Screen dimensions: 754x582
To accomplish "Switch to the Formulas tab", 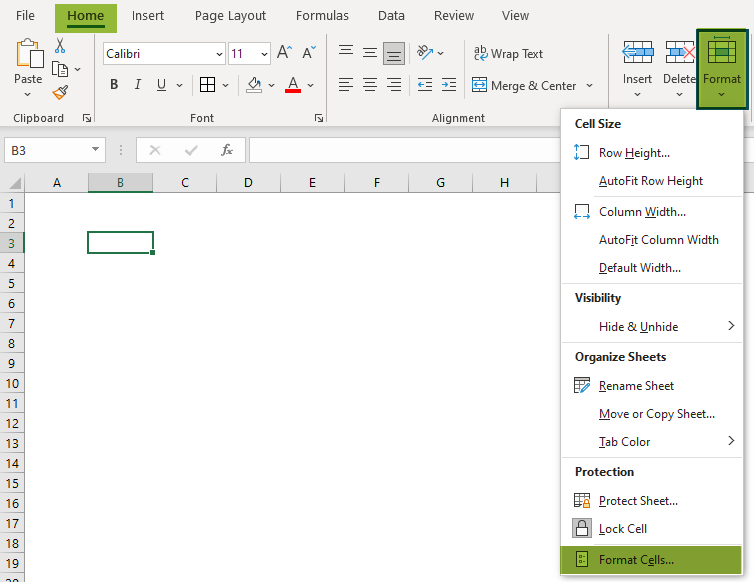I will (322, 16).
